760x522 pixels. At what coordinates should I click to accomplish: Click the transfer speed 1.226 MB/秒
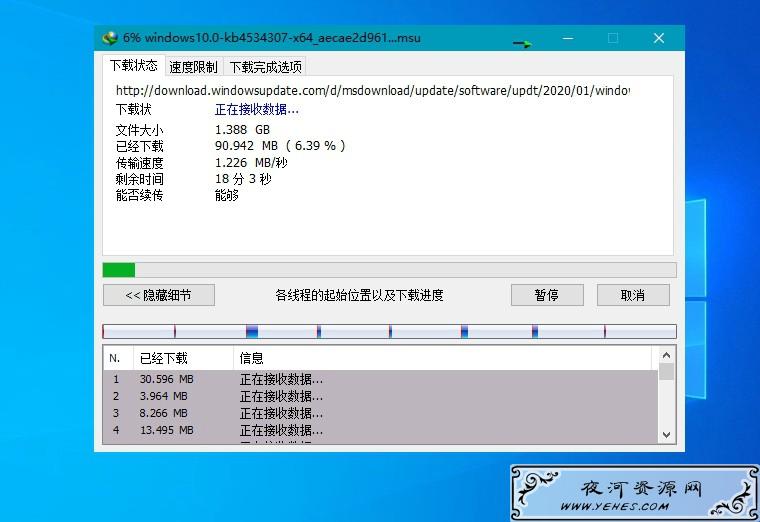251,162
